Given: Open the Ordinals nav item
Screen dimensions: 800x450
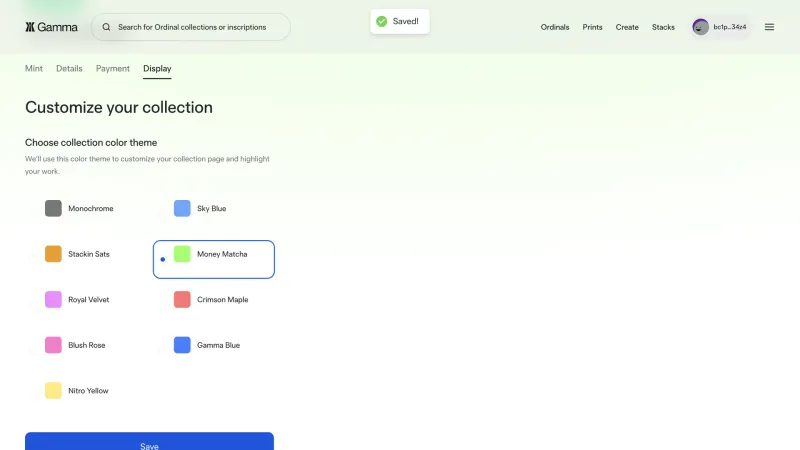Looking at the screenshot, I should click(555, 27).
